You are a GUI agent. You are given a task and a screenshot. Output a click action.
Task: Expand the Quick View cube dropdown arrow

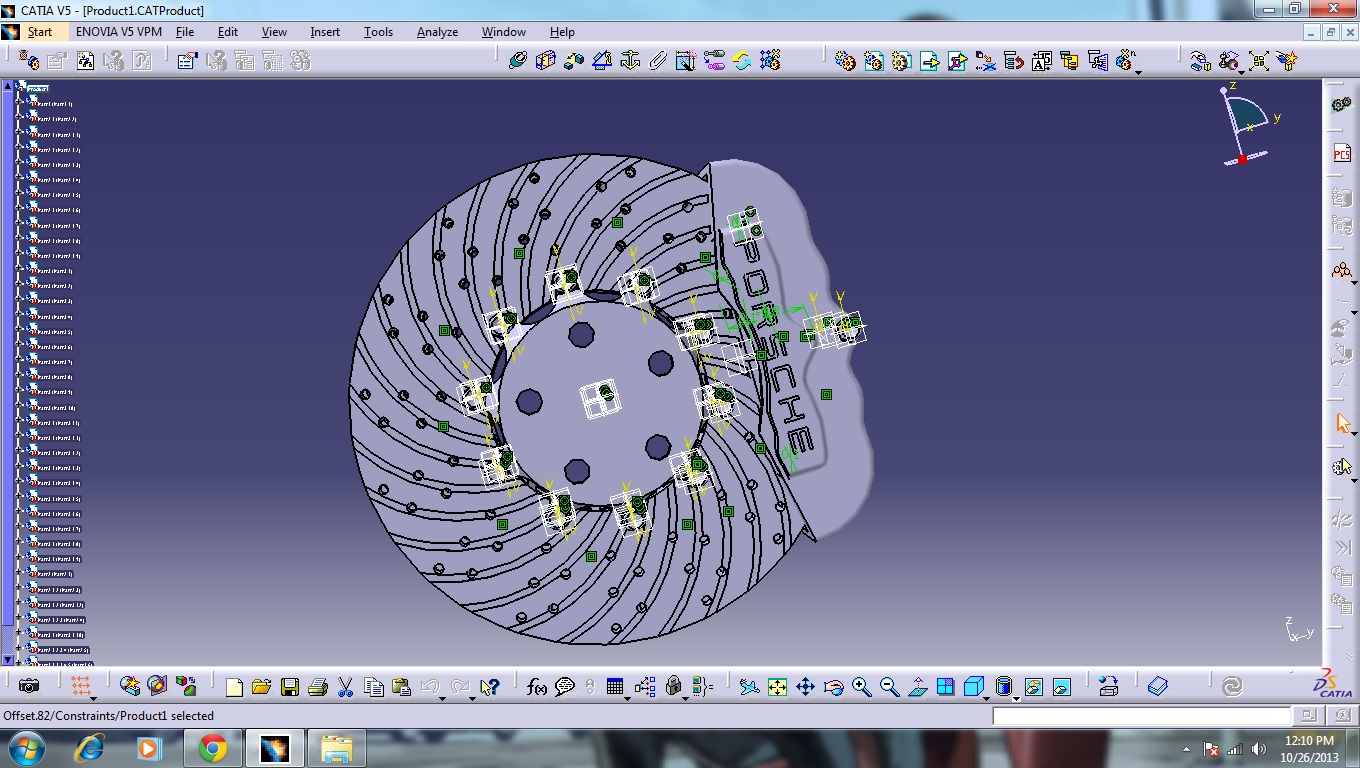(x=986, y=697)
